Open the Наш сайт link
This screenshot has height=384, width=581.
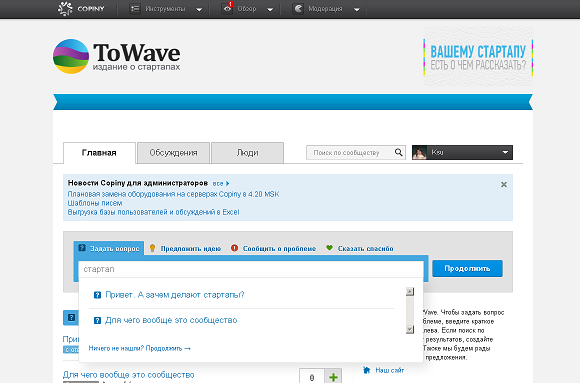[x=390, y=370]
